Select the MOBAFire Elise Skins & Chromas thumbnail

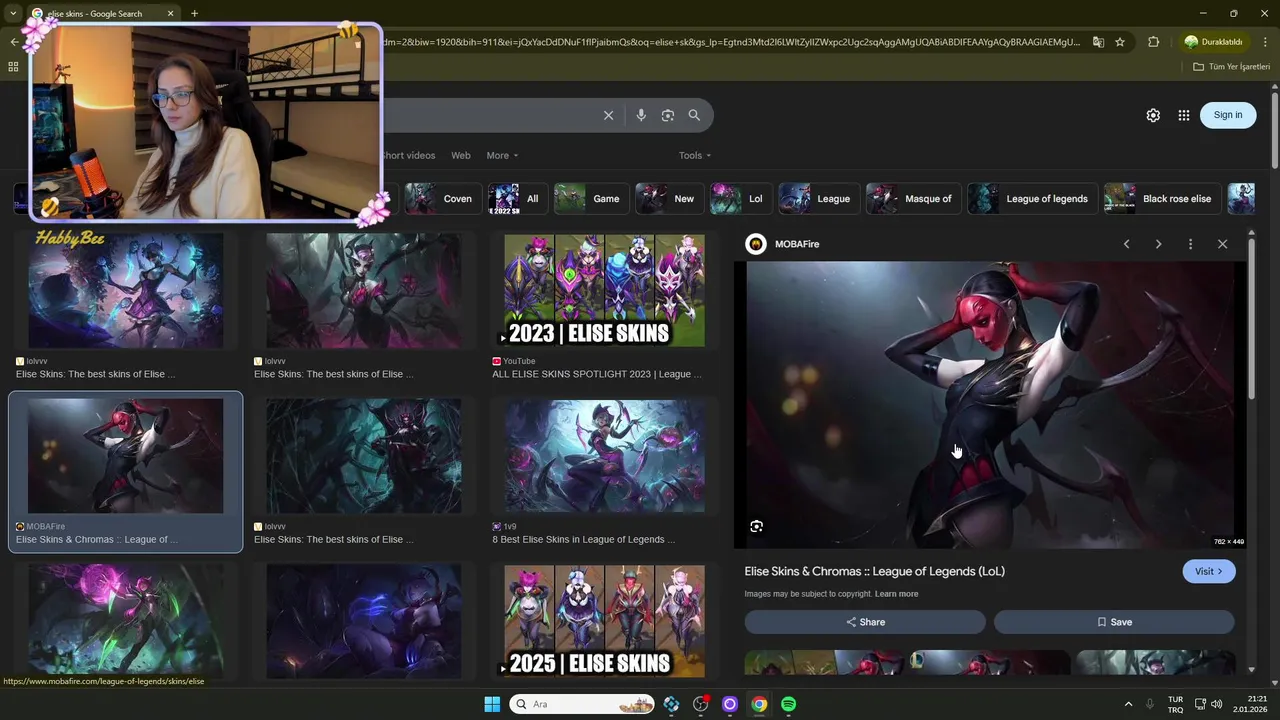click(125, 456)
